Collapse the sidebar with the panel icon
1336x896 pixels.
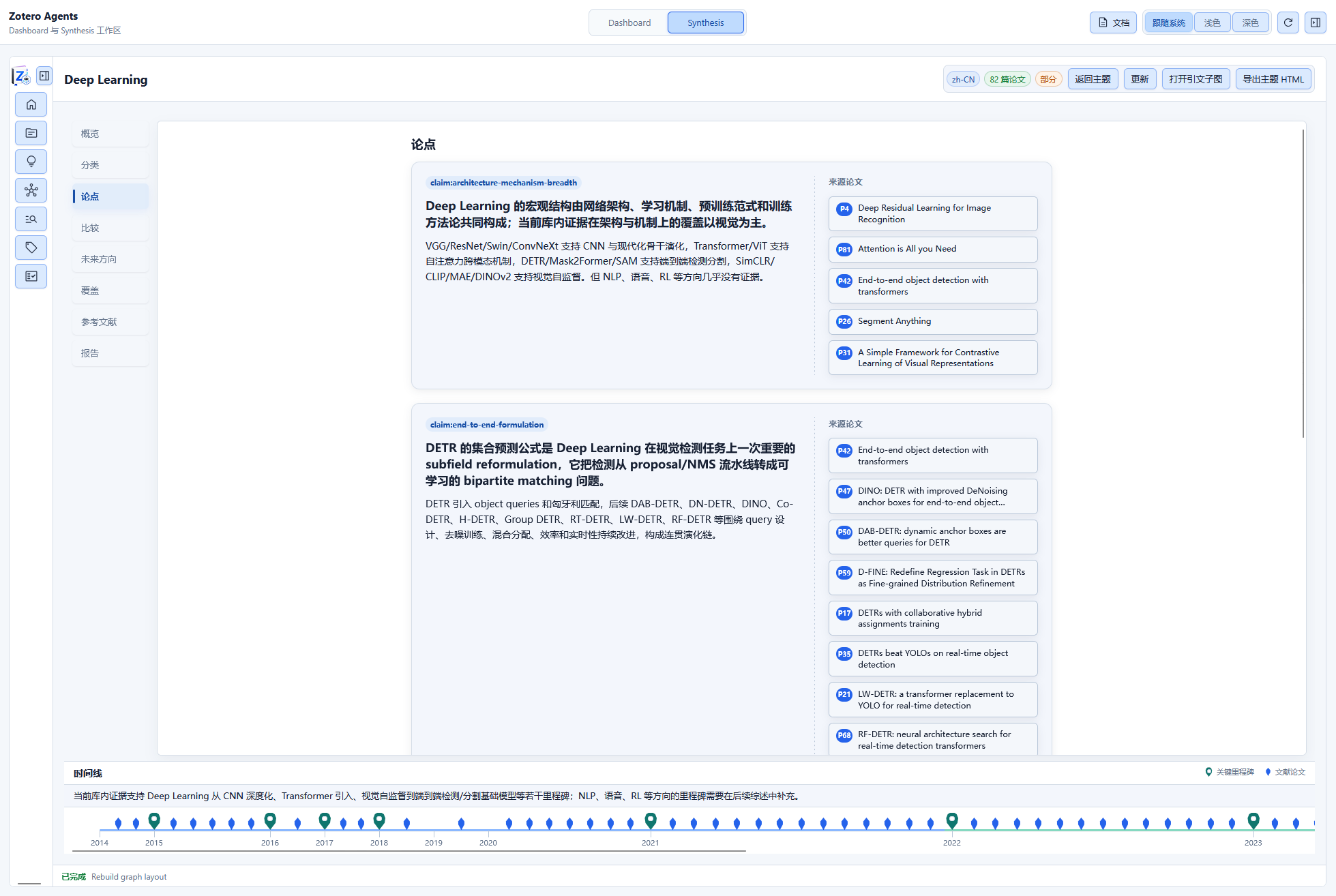44,76
